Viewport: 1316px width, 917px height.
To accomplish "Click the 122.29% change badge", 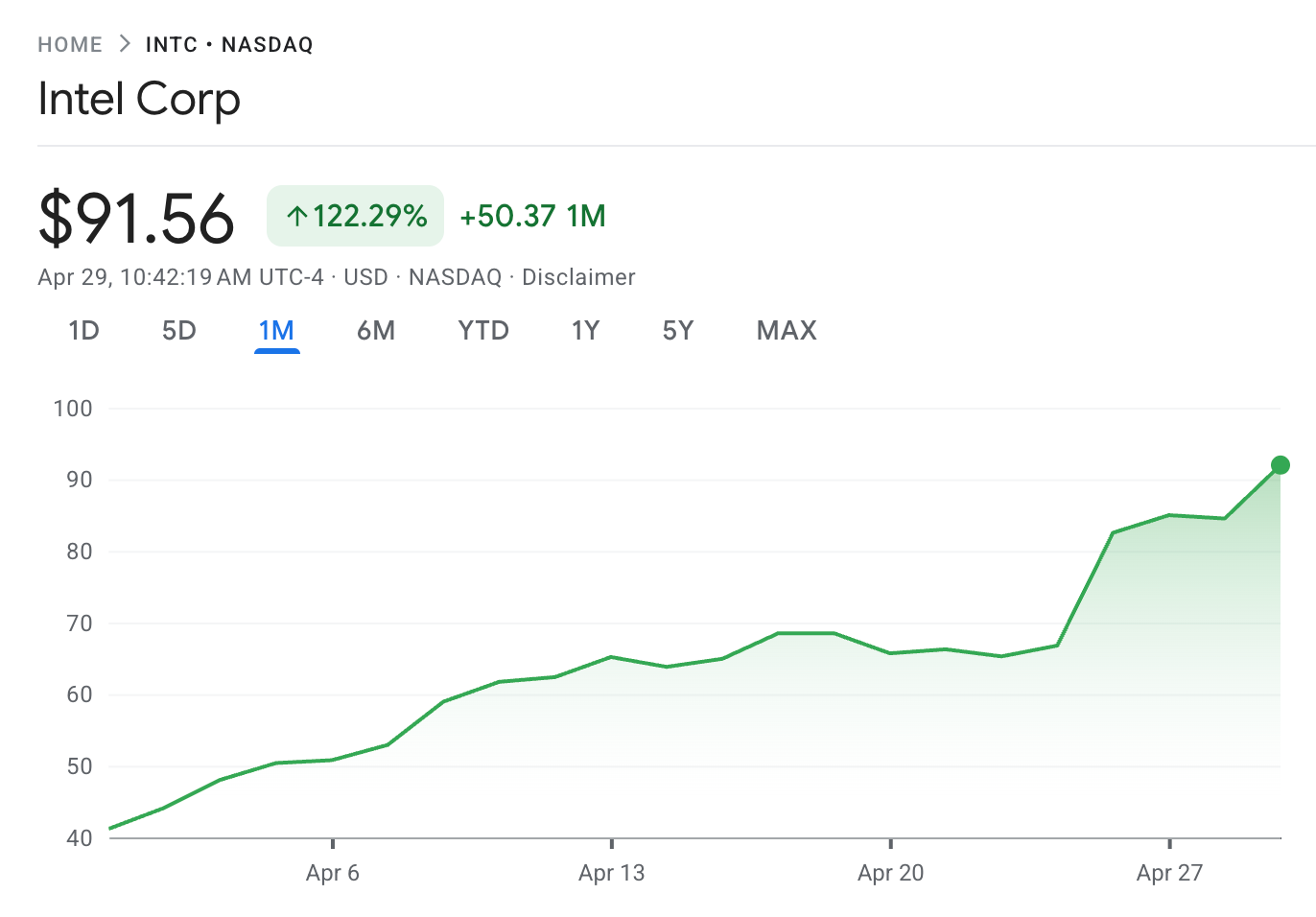I will [356, 216].
